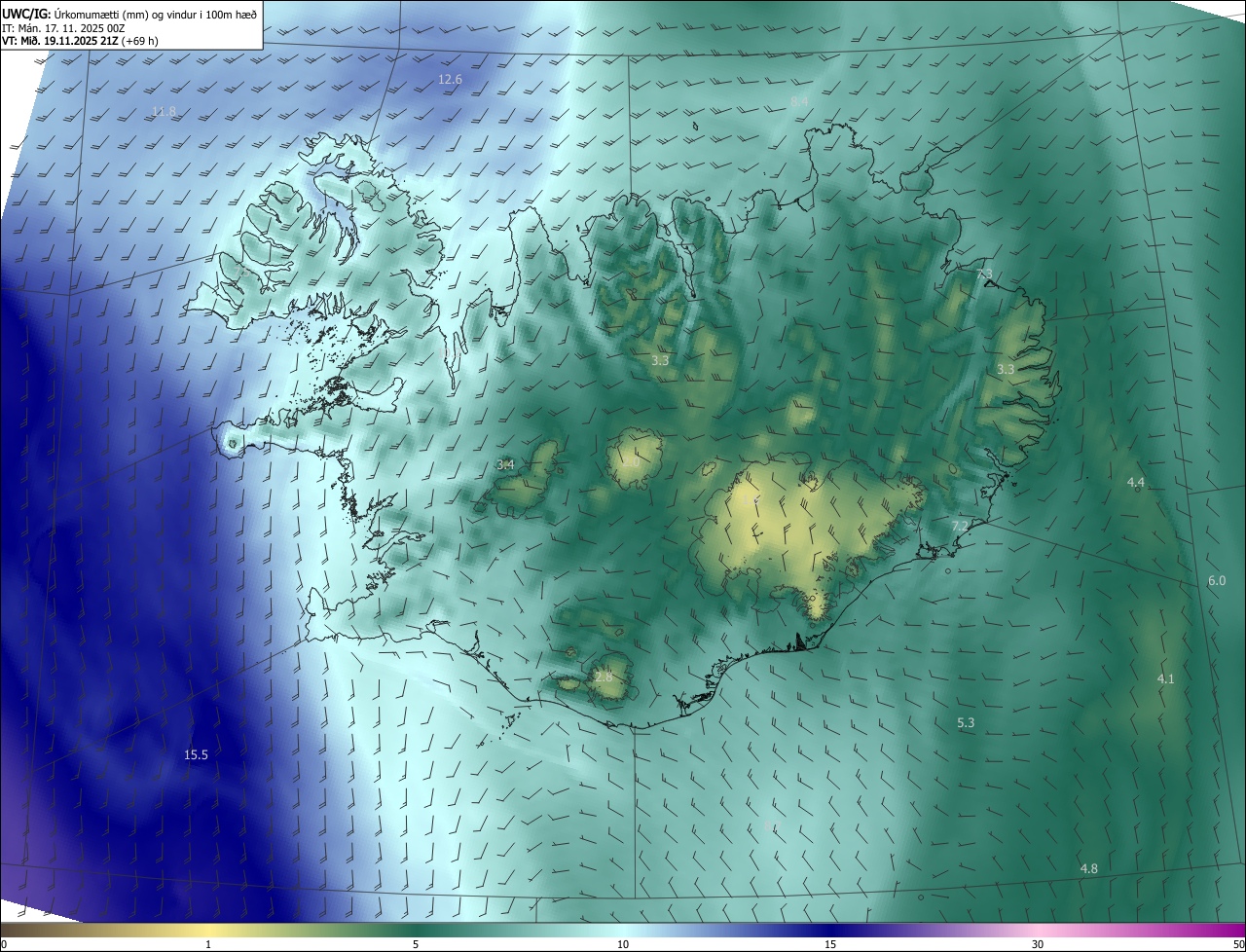
Task: Click the color scale tick labeled 1
Action: (x=208, y=944)
